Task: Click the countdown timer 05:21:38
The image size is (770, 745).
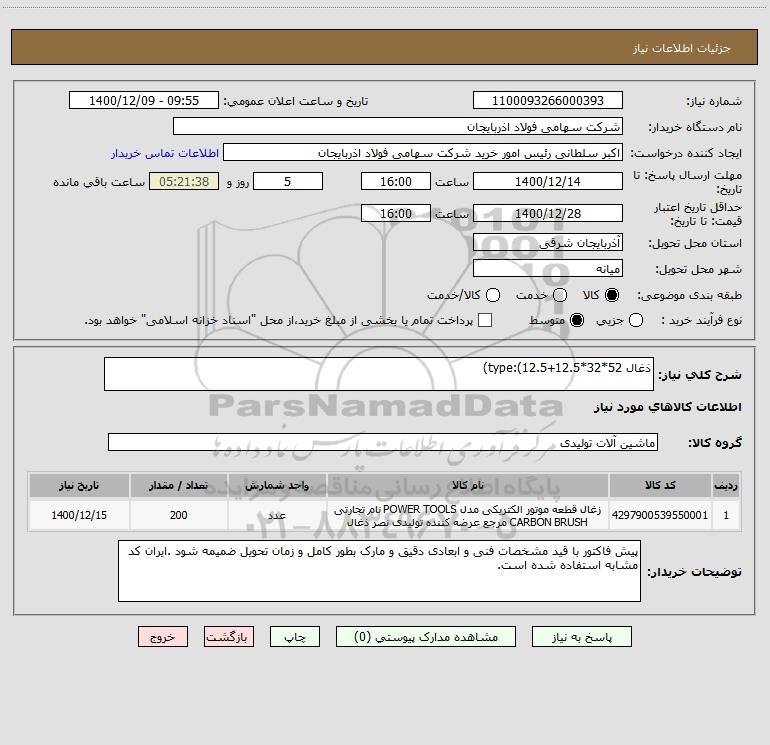Action: pos(184,182)
